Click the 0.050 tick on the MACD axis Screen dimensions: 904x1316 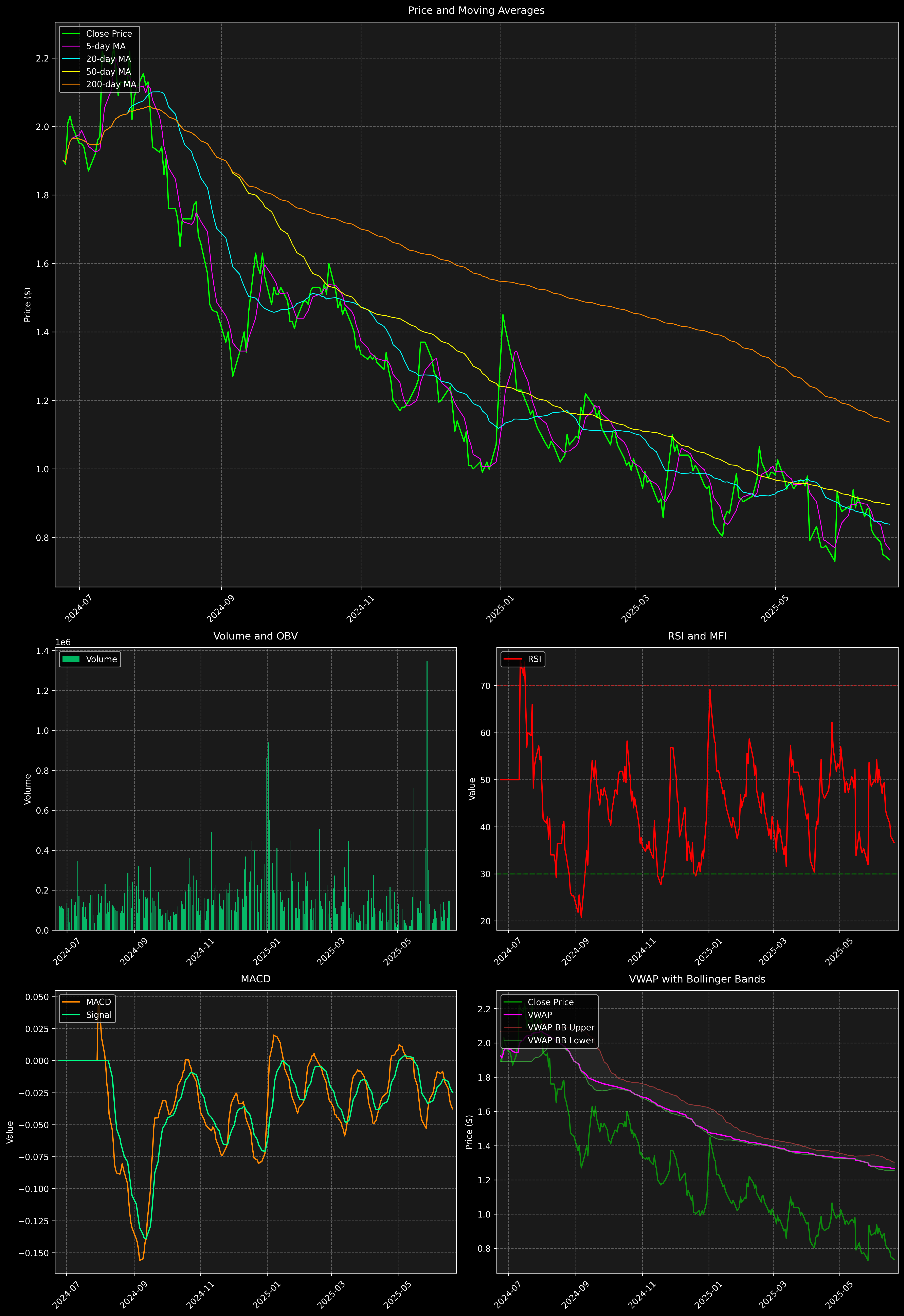click(x=37, y=997)
